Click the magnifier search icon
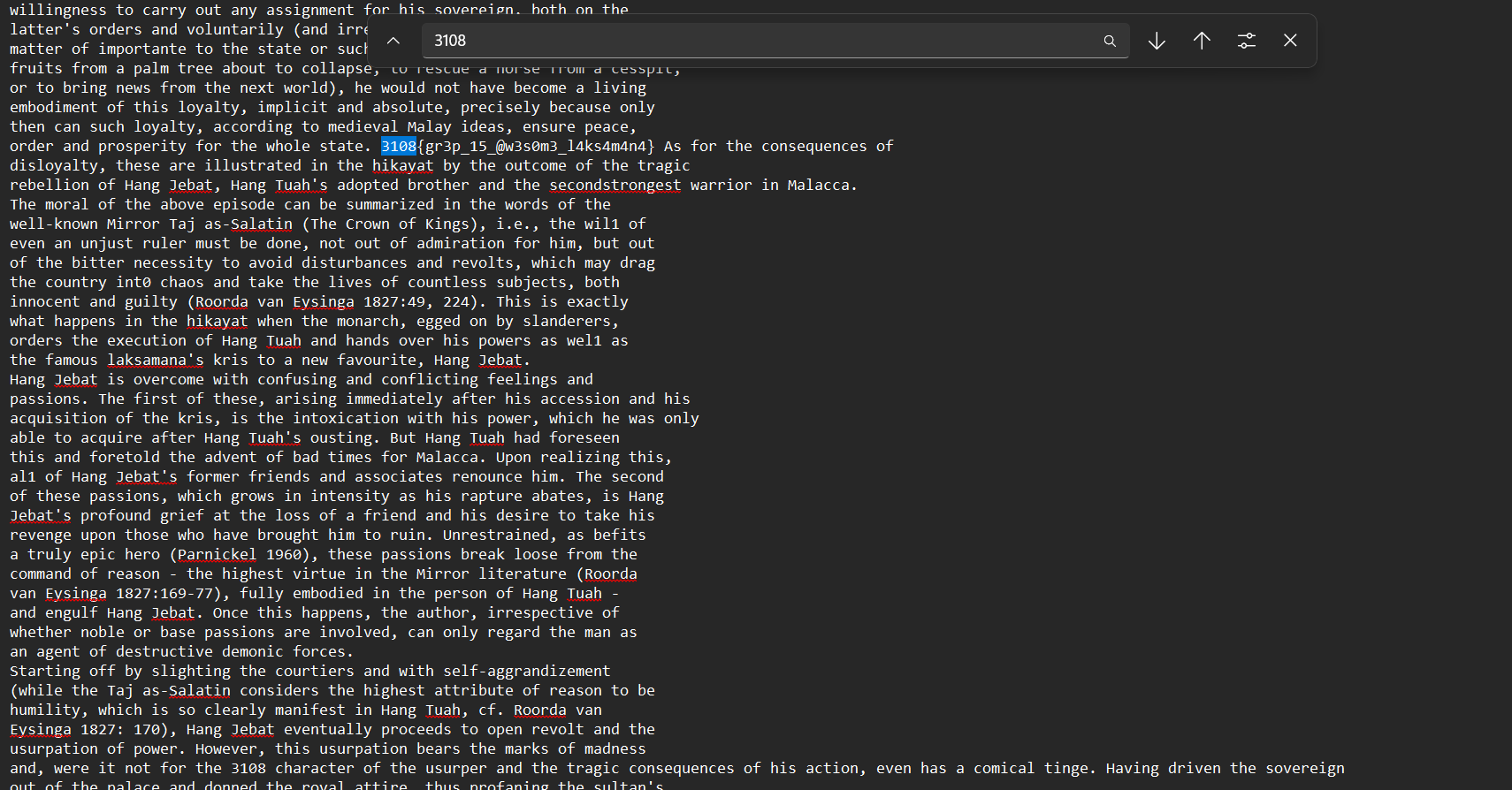 click(x=1109, y=41)
